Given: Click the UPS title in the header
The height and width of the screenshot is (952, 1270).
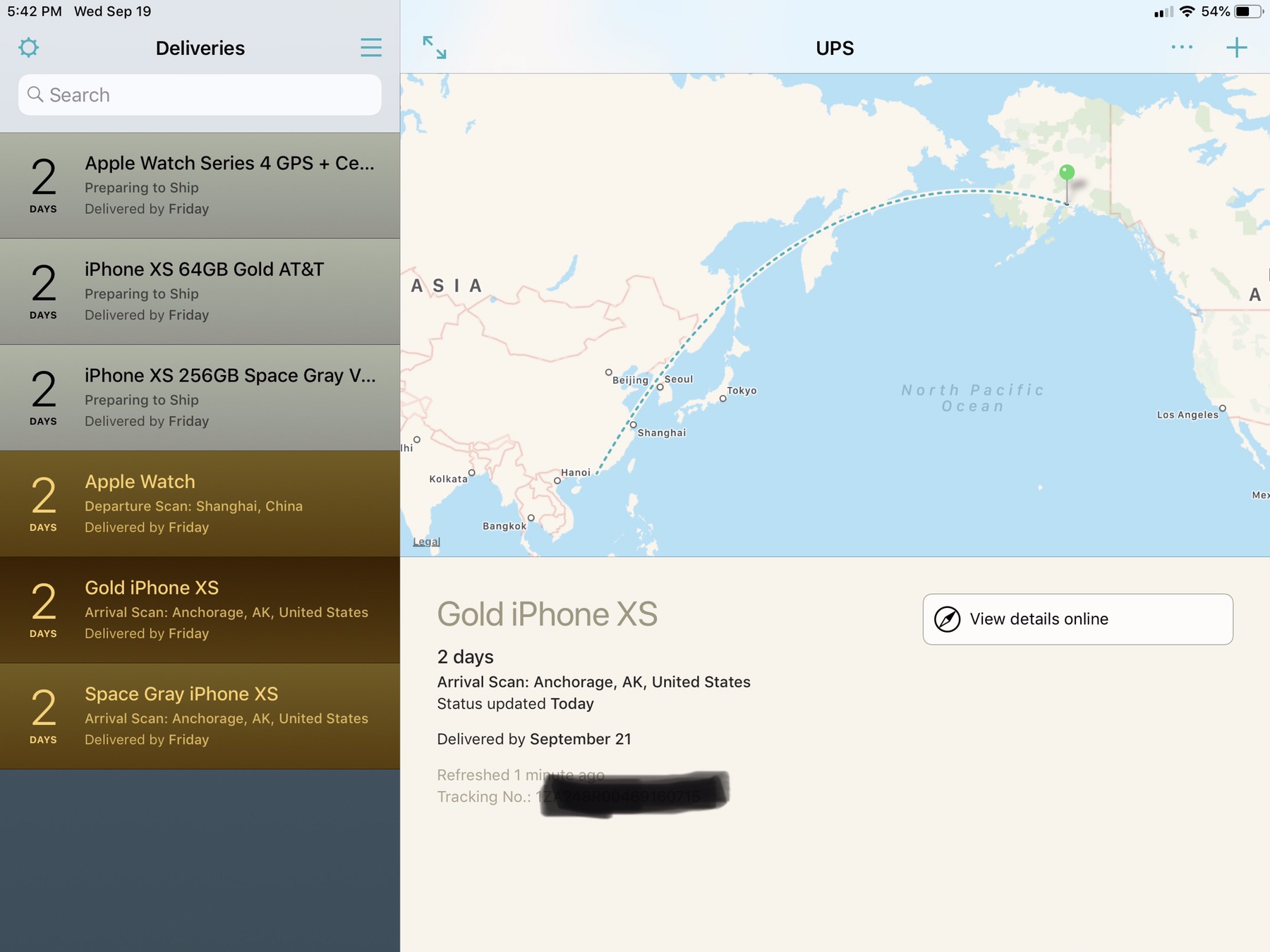Looking at the screenshot, I should pyautogui.click(x=835, y=48).
